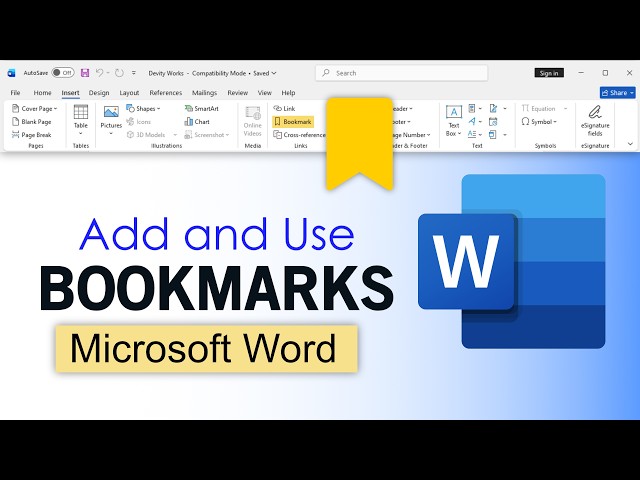Screen dimensions: 640x480
Task: Click the Undo arrow icon
Action: pos(99,73)
